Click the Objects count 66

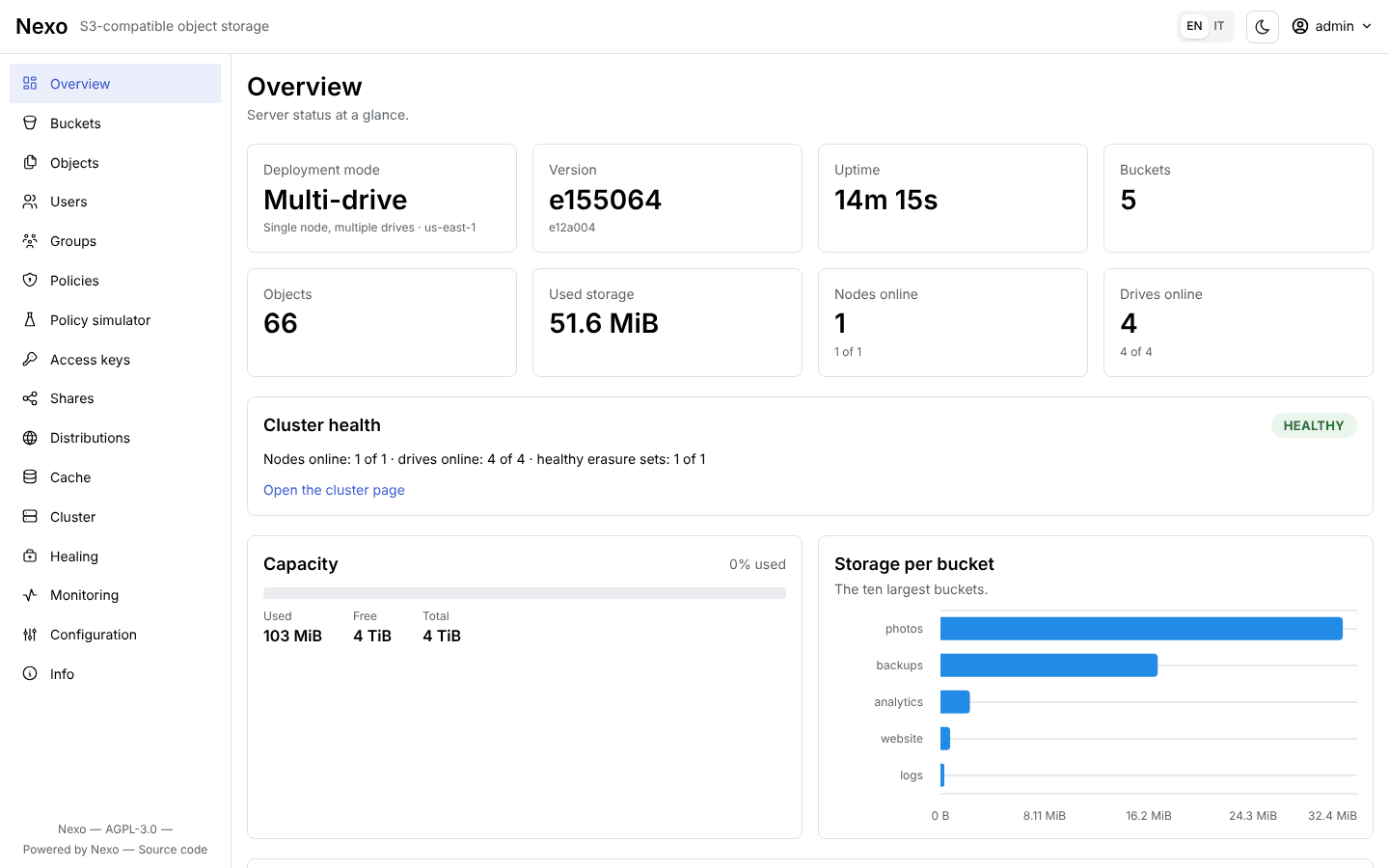281,323
